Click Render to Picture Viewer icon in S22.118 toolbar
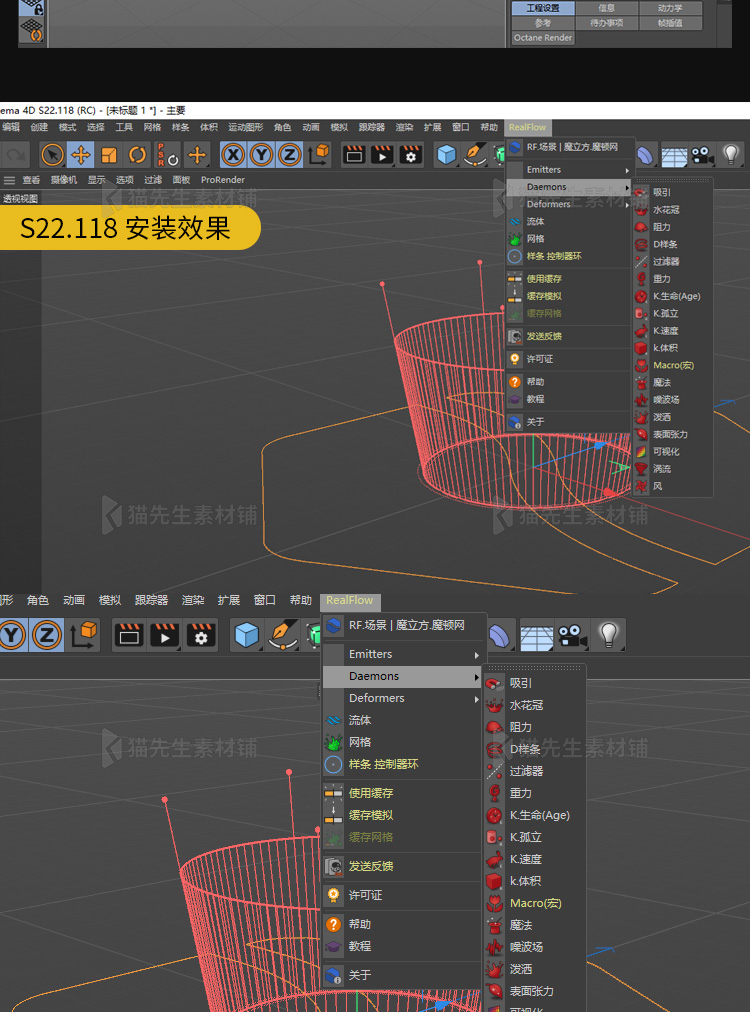The width and height of the screenshot is (750, 1012). (x=382, y=155)
